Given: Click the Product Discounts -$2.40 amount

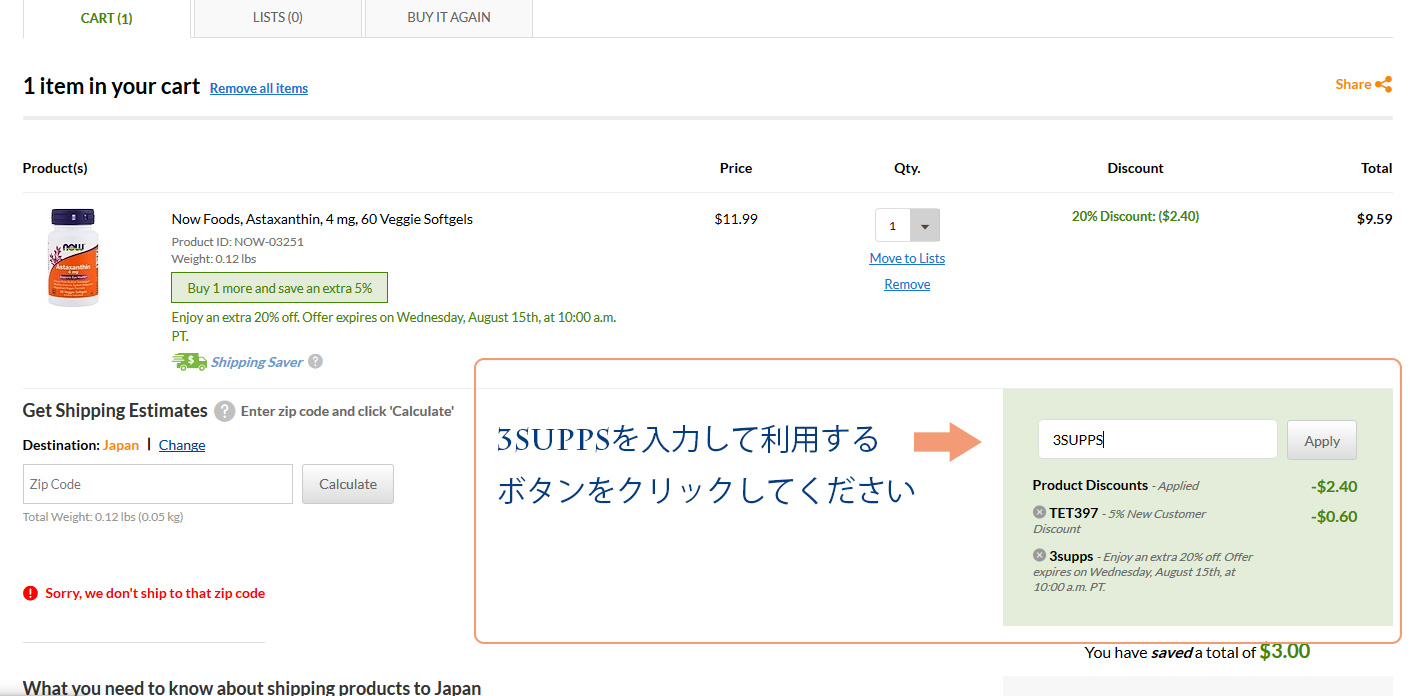Looking at the screenshot, I should click(x=1334, y=487).
